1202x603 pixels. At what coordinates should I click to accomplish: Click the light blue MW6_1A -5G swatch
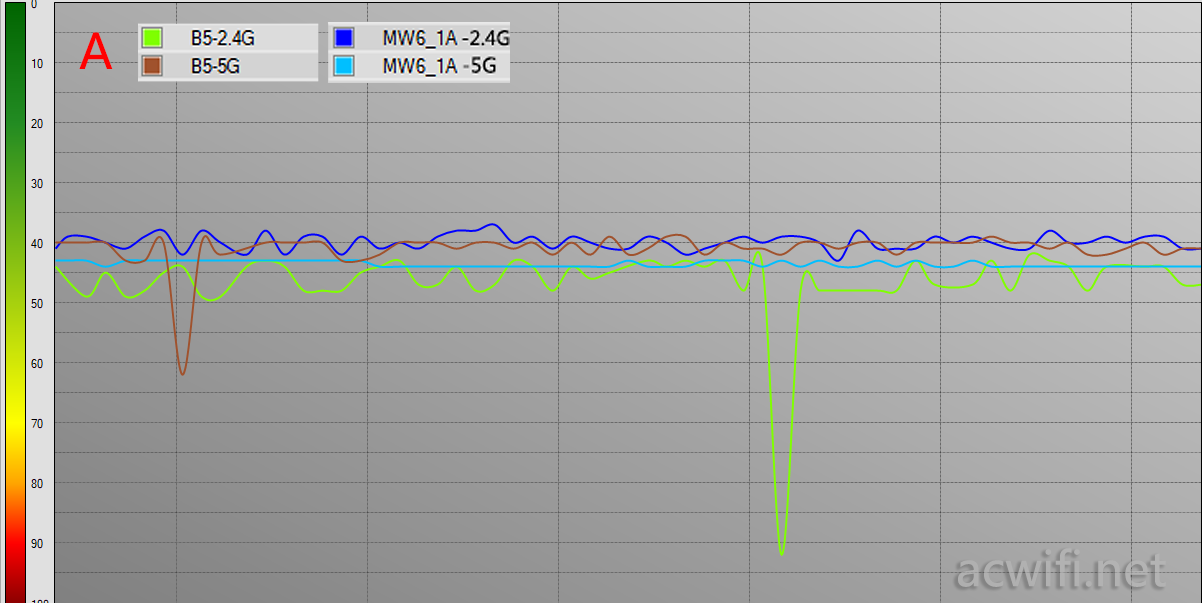344,67
